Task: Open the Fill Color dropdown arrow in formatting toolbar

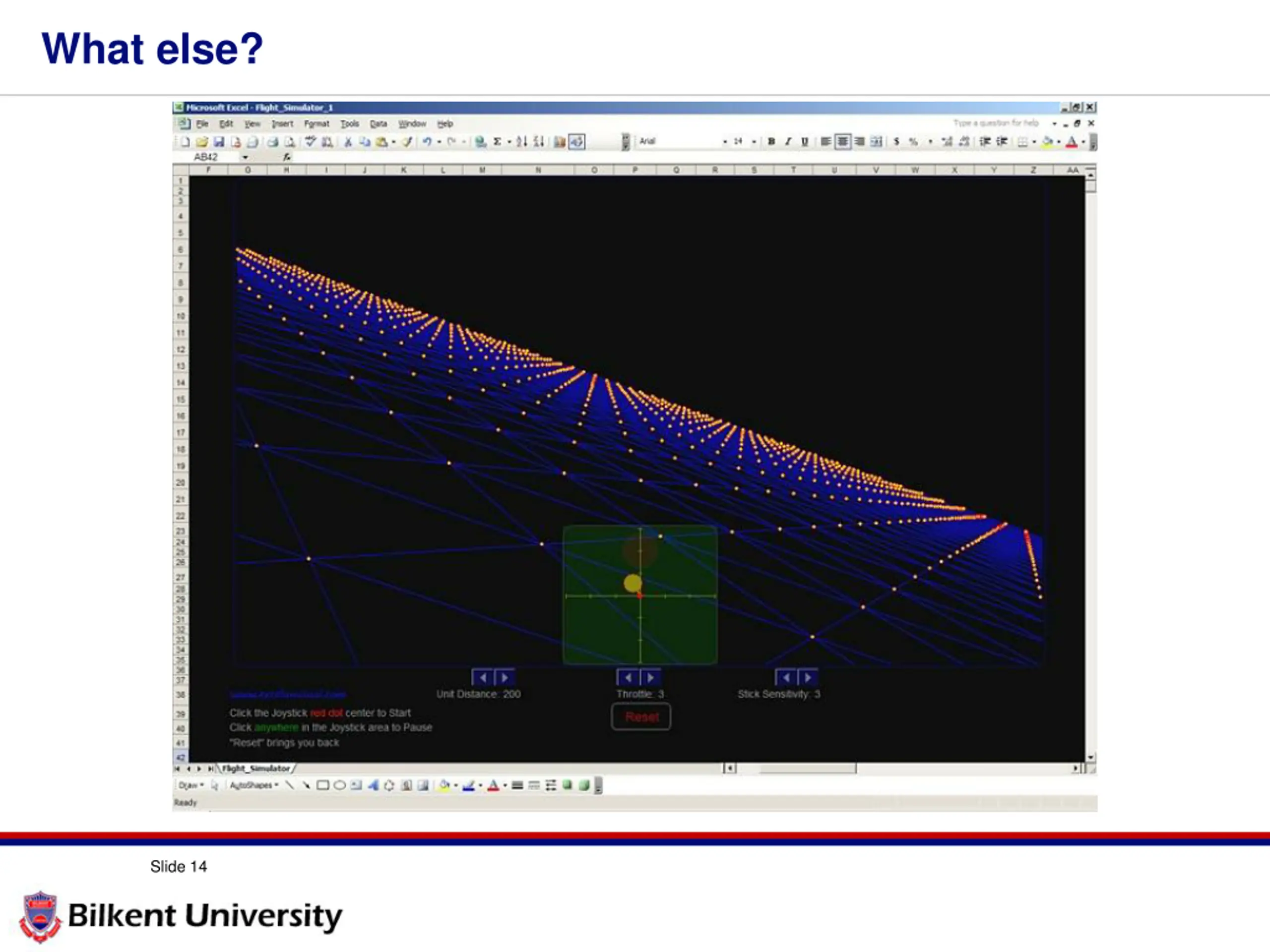Action: 1059,142
